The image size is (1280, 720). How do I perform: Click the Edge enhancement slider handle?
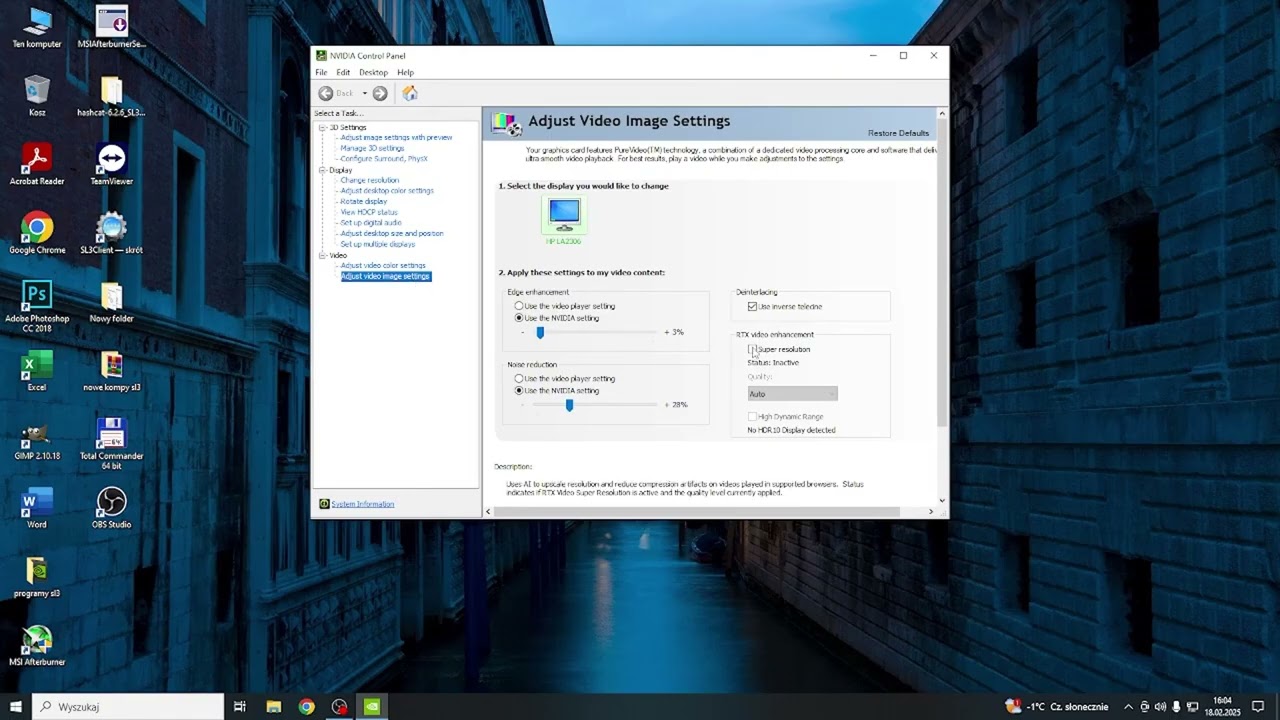(x=540, y=332)
